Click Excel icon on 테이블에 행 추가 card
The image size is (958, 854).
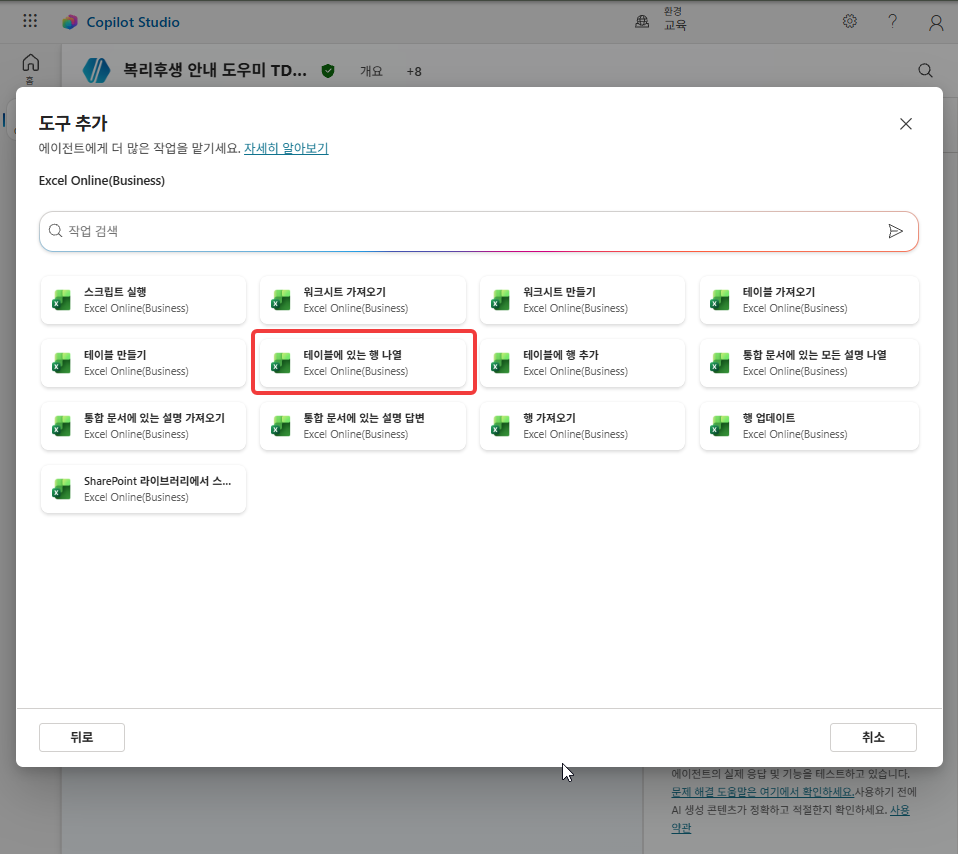point(500,363)
